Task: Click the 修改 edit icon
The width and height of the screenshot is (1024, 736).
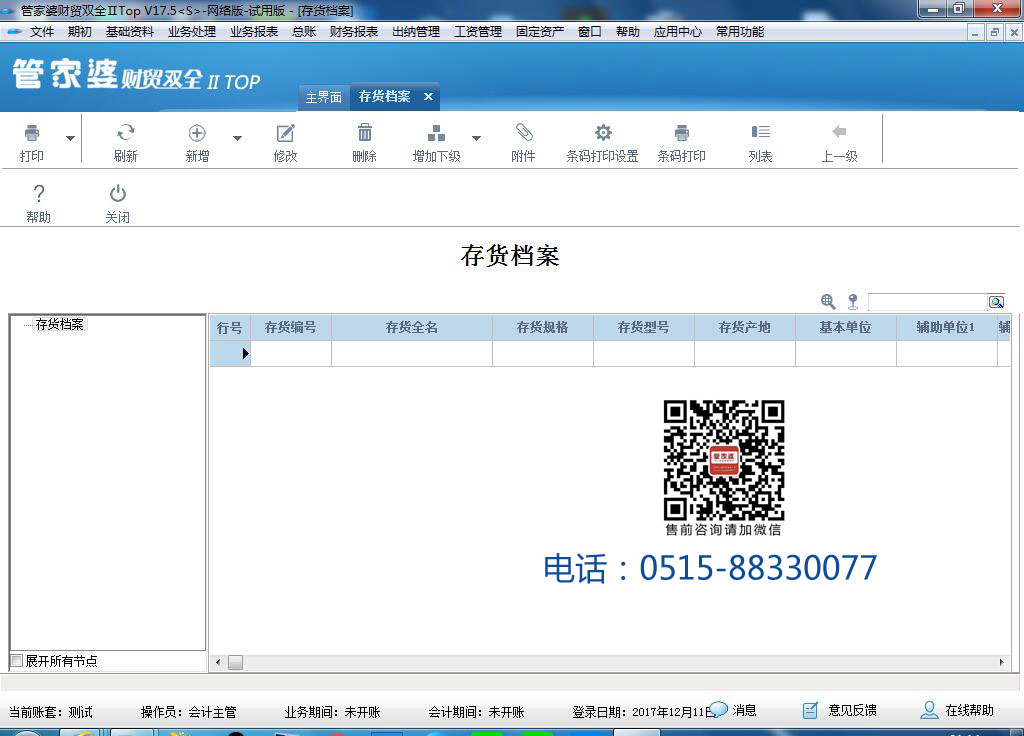Action: click(285, 133)
